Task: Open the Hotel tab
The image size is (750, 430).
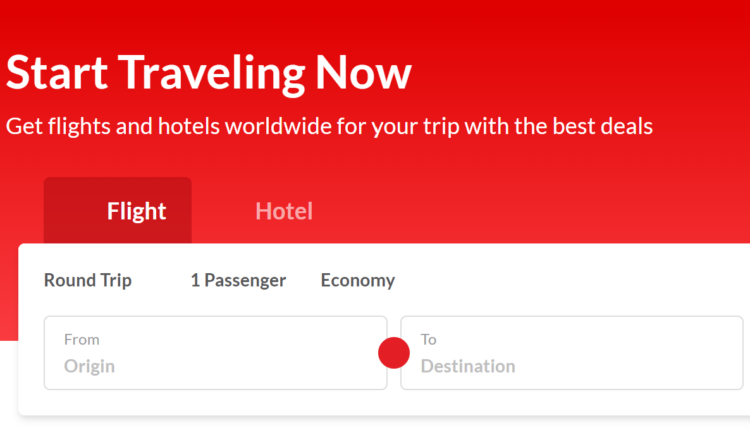Action: point(284,211)
